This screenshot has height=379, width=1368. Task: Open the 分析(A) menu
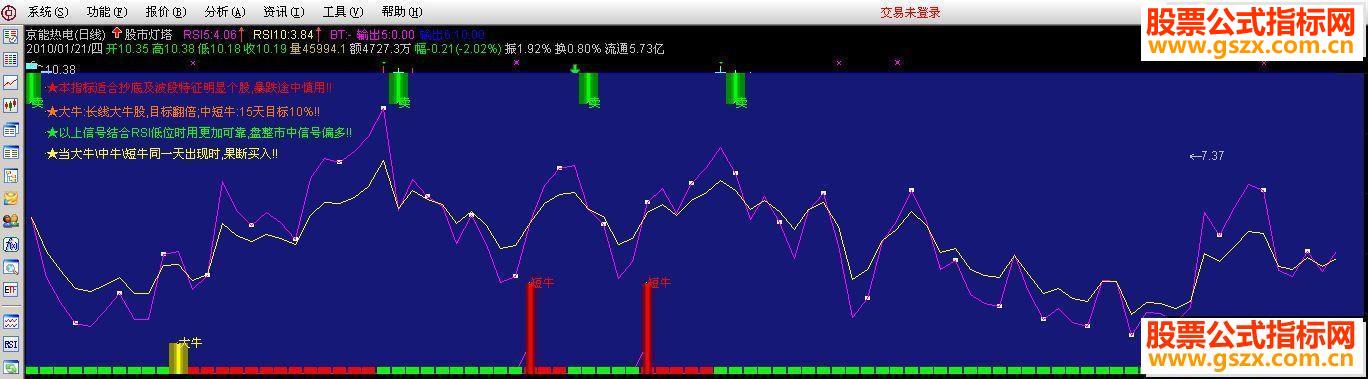tap(225, 12)
